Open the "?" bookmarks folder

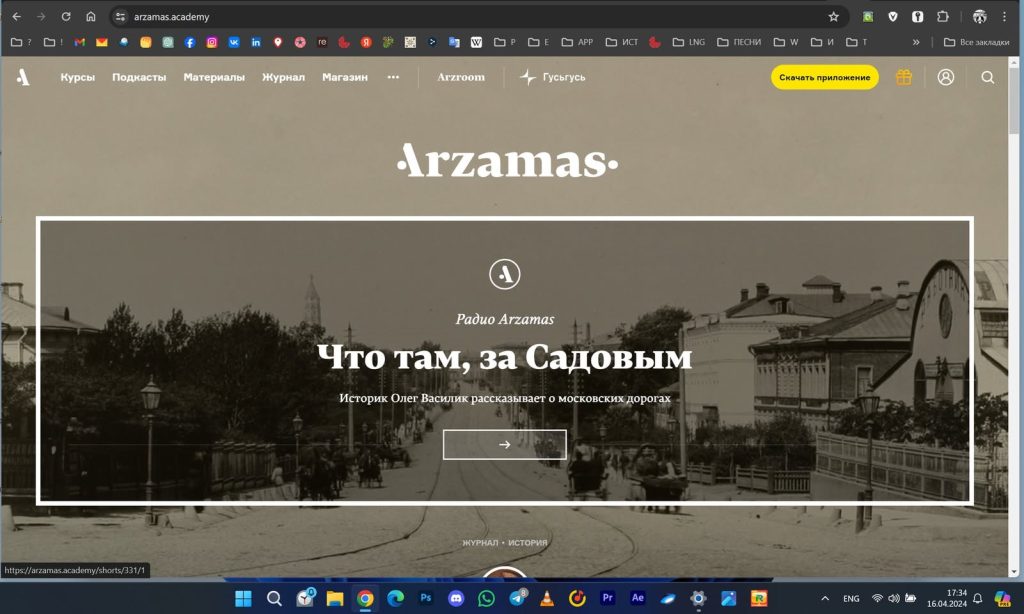click(x=21, y=42)
